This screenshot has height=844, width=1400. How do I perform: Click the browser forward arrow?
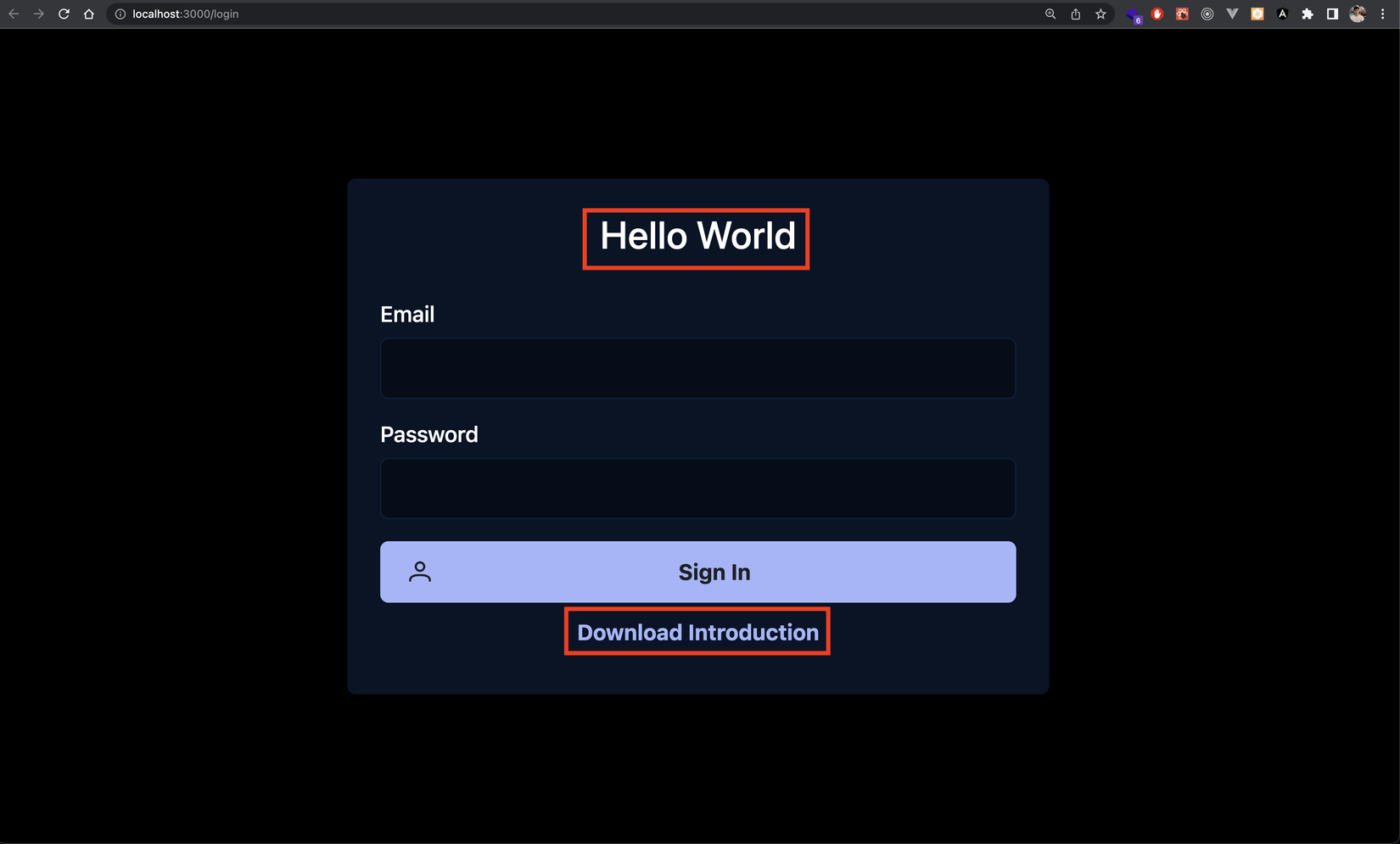click(38, 14)
